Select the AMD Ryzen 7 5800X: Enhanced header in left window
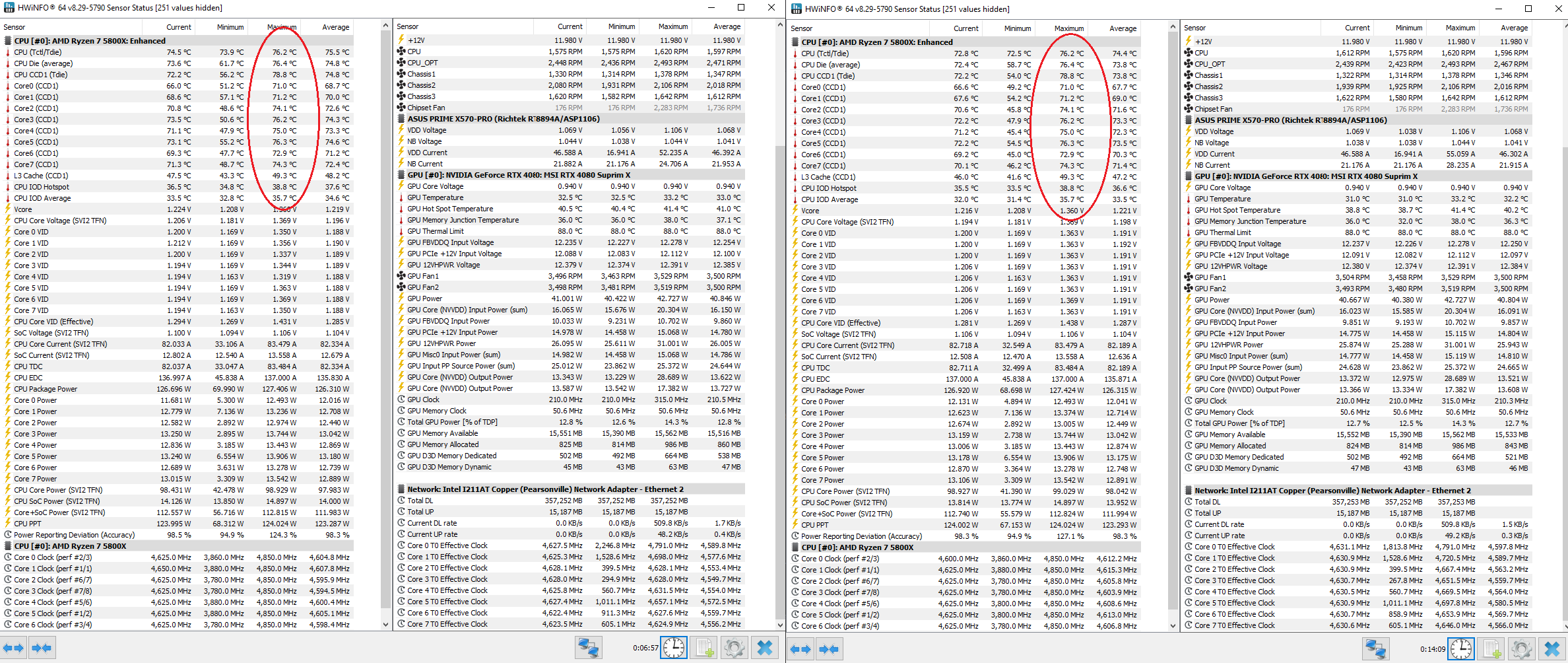This screenshot has width=1568, height=663. click(x=177, y=41)
